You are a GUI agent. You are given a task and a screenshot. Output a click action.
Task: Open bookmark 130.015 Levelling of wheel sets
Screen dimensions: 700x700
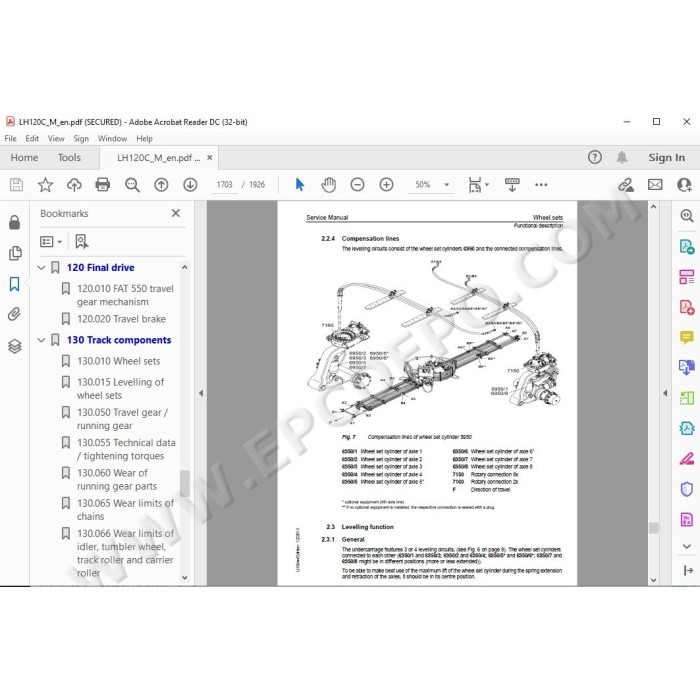[121, 389]
